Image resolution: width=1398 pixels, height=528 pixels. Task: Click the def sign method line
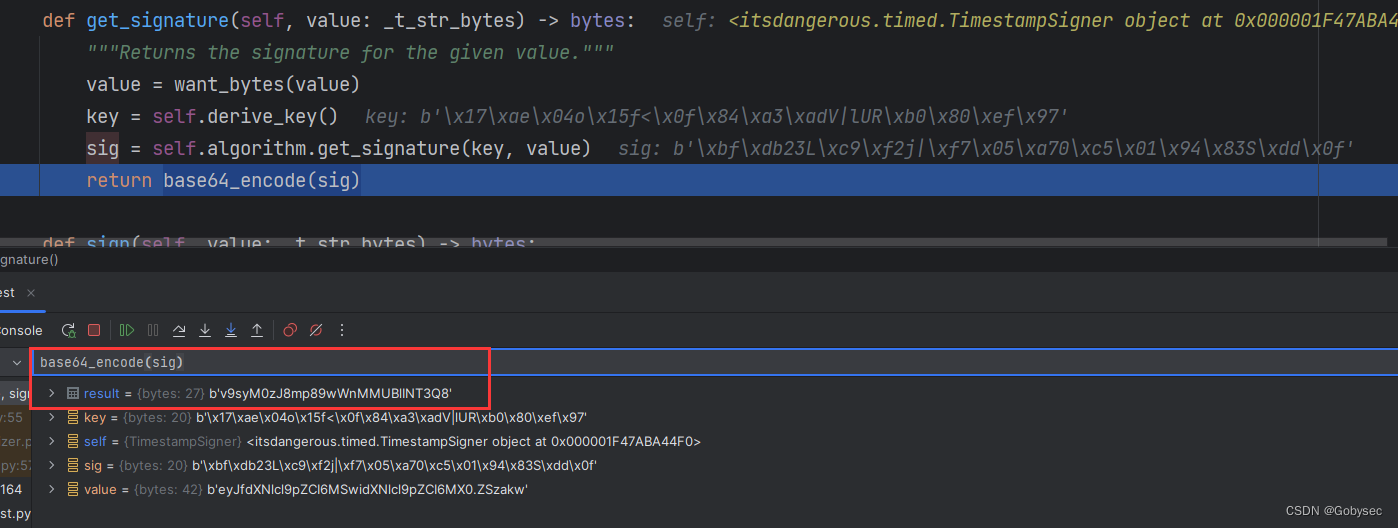click(290, 241)
